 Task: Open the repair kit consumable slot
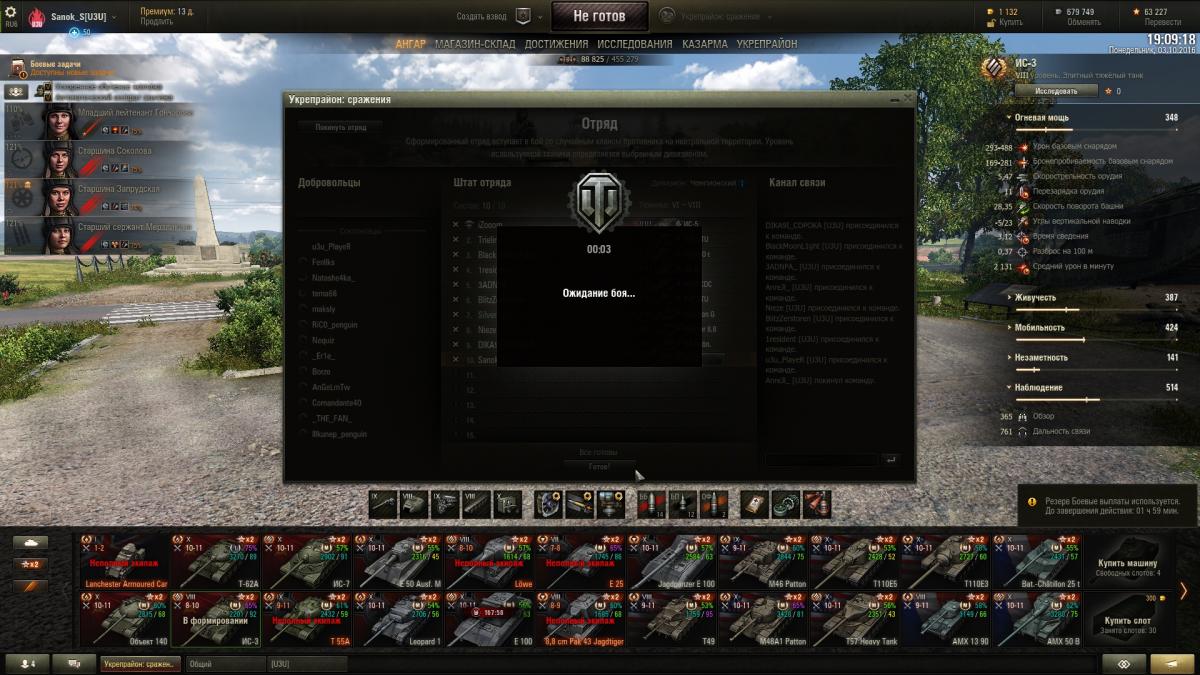point(786,504)
